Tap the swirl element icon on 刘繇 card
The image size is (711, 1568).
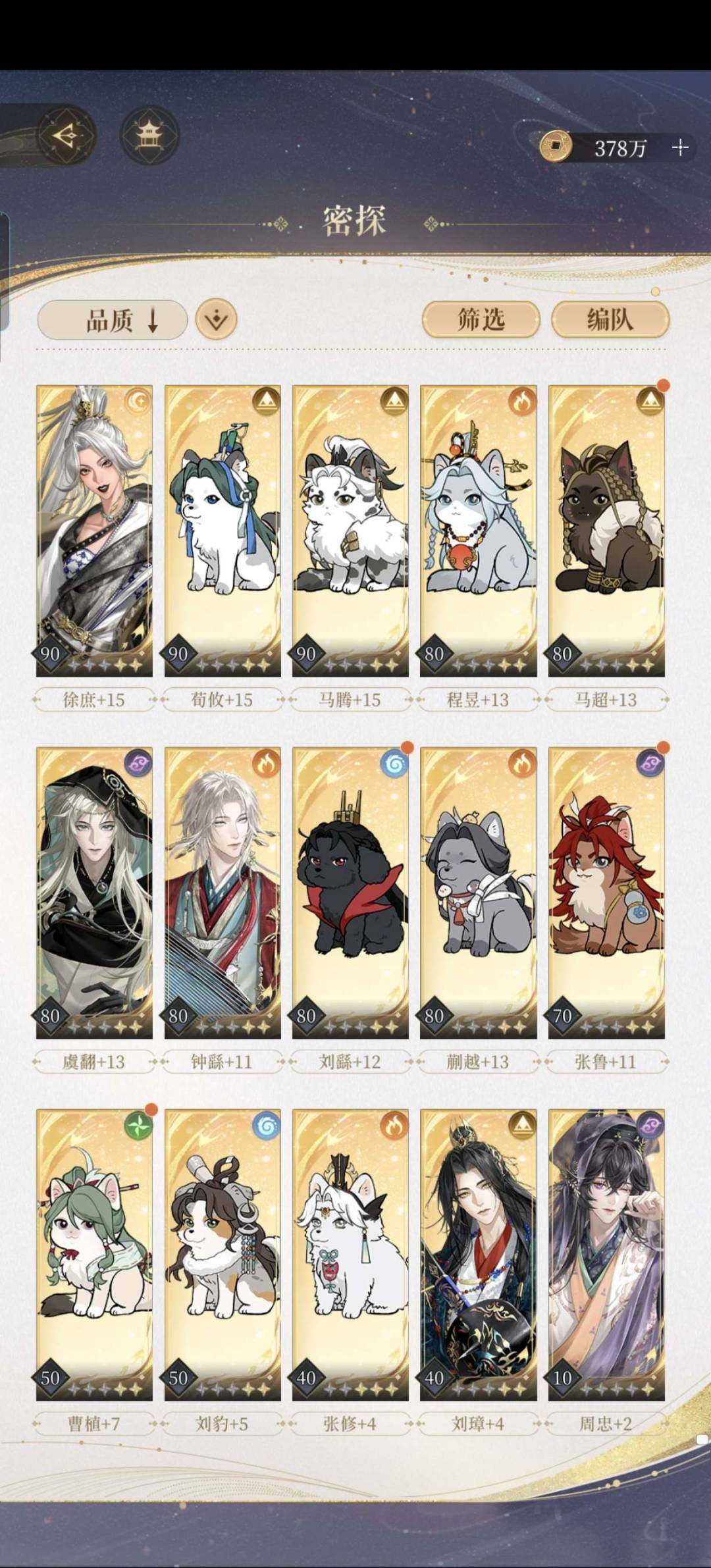(394, 764)
